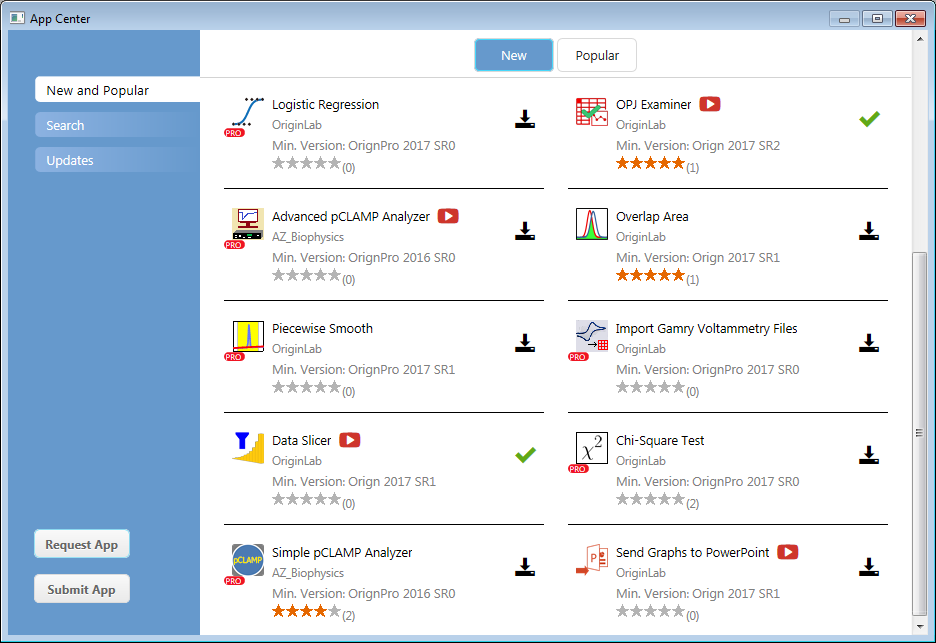Viewport: 936px width, 643px height.
Task: Open the Overlap Area app icon
Action: pyautogui.click(x=592, y=224)
